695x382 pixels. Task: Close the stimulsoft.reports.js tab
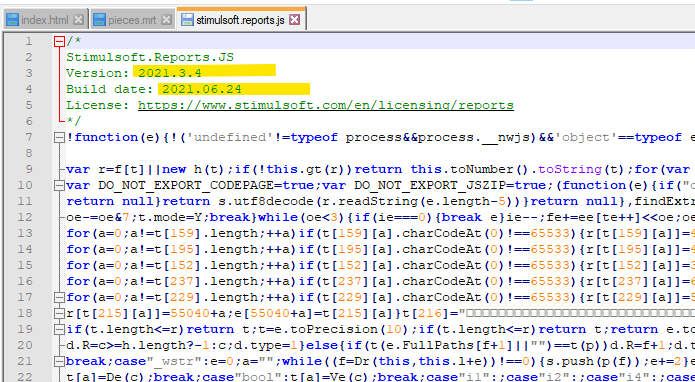click(x=294, y=20)
